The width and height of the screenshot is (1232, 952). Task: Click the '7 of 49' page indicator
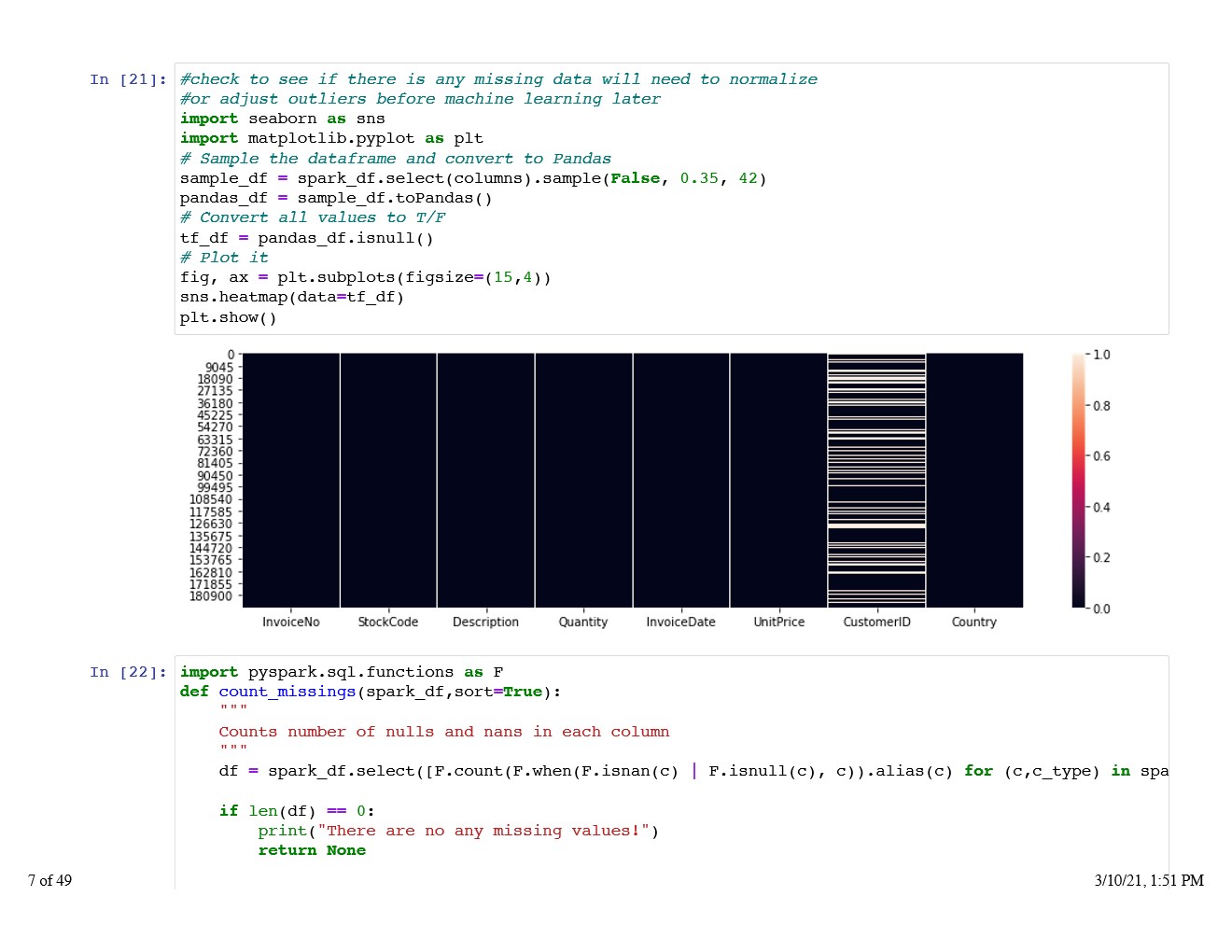tap(49, 880)
